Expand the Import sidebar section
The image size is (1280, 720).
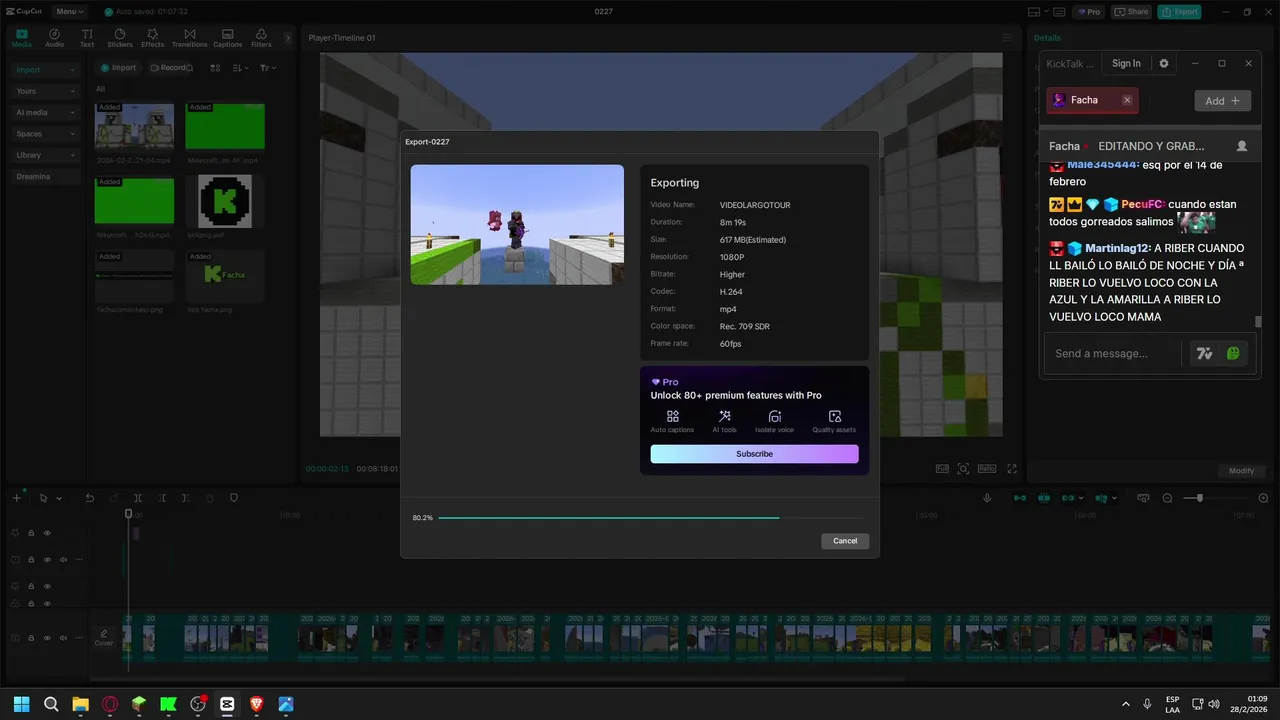pyautogui.click(x=45, y=70)
